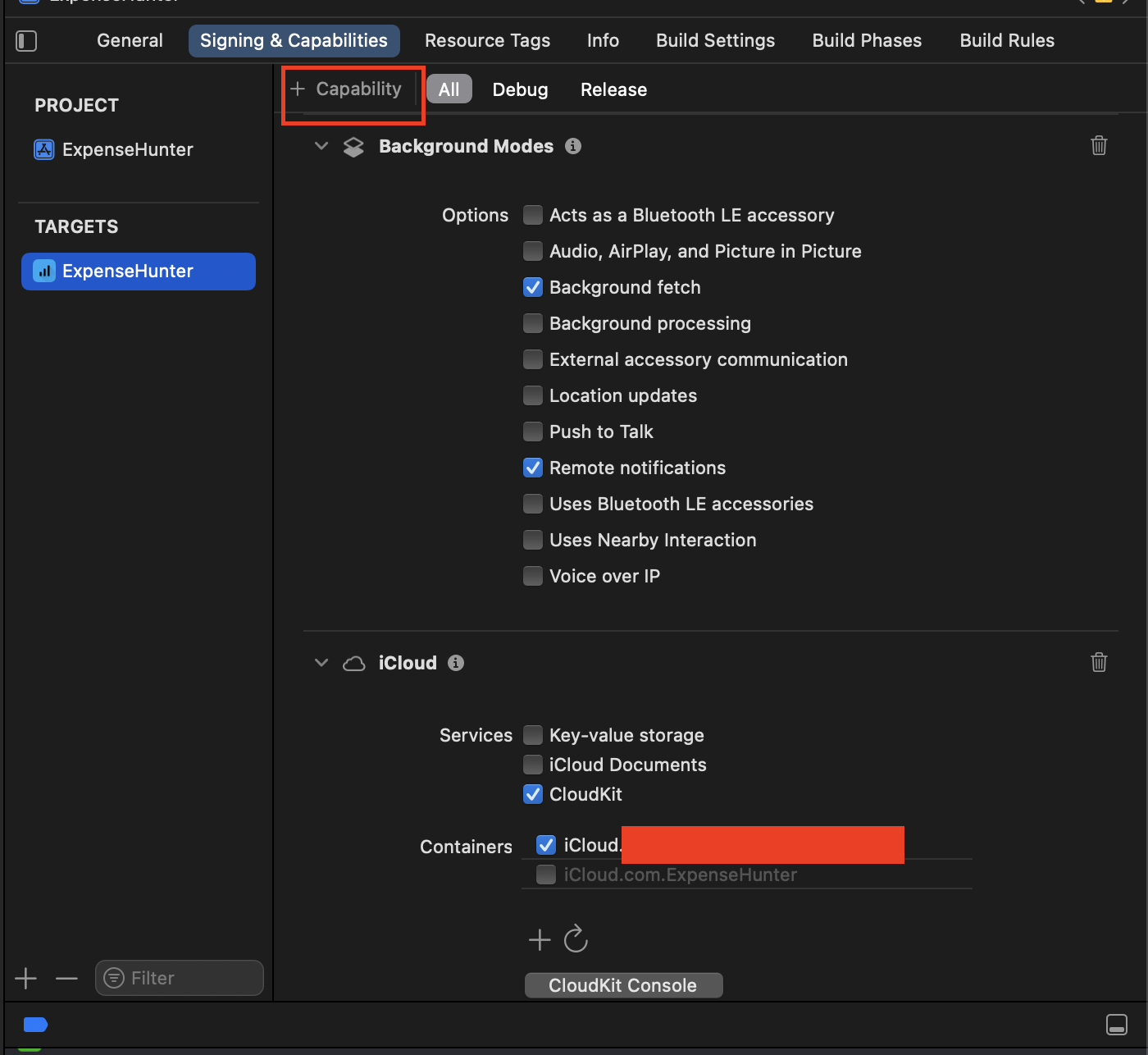
Task: Click the ExpenseHunter target app icon
Action: point(44,271)
